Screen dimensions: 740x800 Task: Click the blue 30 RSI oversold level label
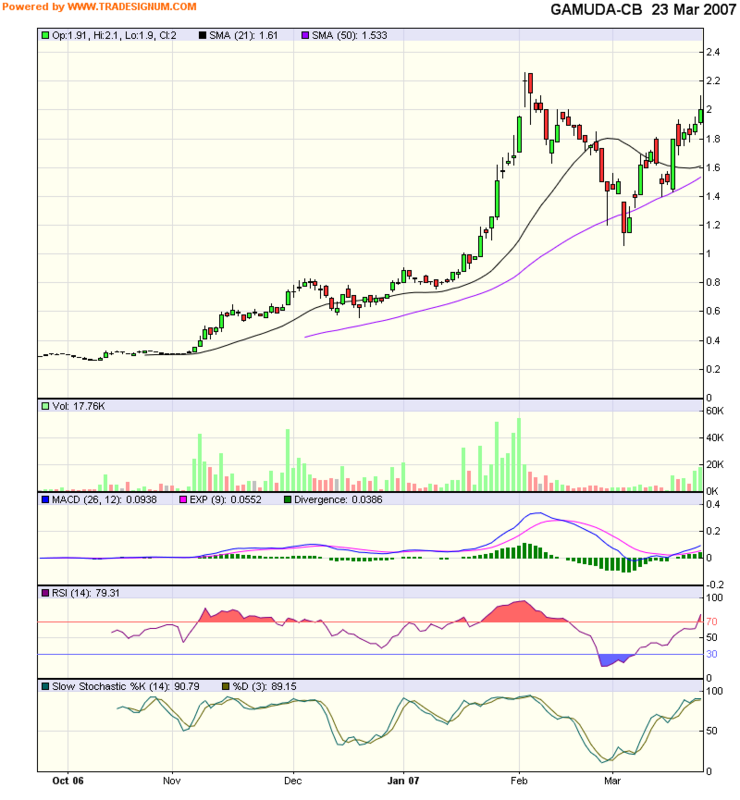click(711, 654)
